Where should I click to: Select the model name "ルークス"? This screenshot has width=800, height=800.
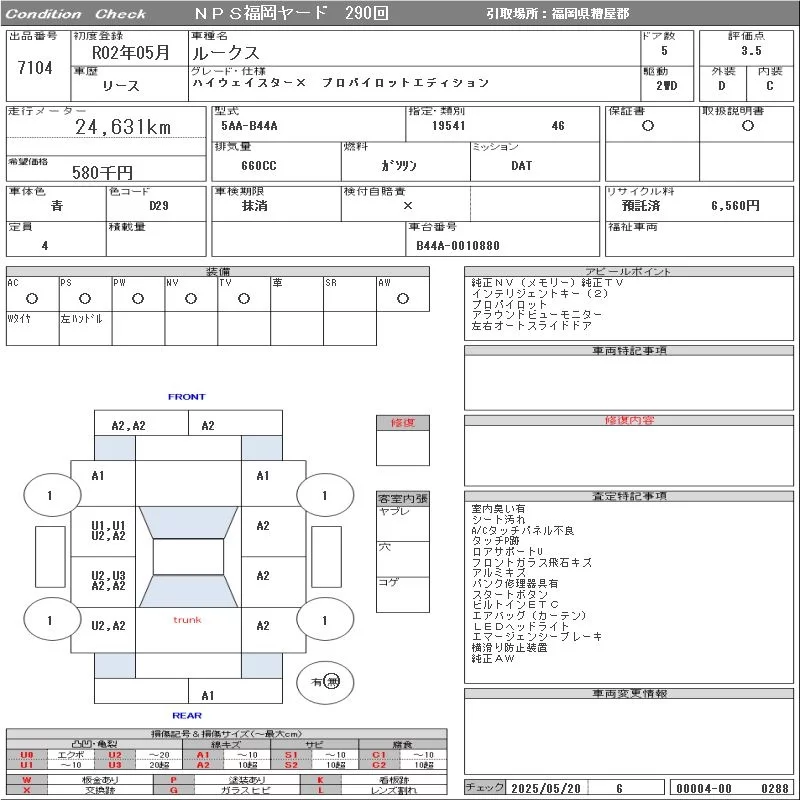click(x=226, y=53)
